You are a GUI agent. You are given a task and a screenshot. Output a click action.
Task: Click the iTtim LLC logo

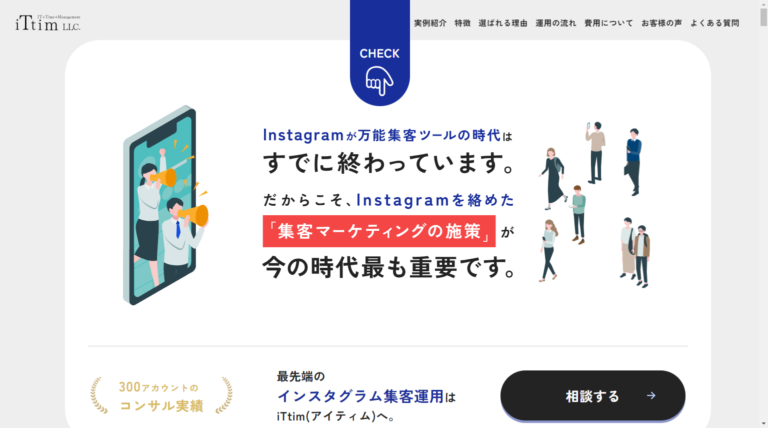click(48, 23)
